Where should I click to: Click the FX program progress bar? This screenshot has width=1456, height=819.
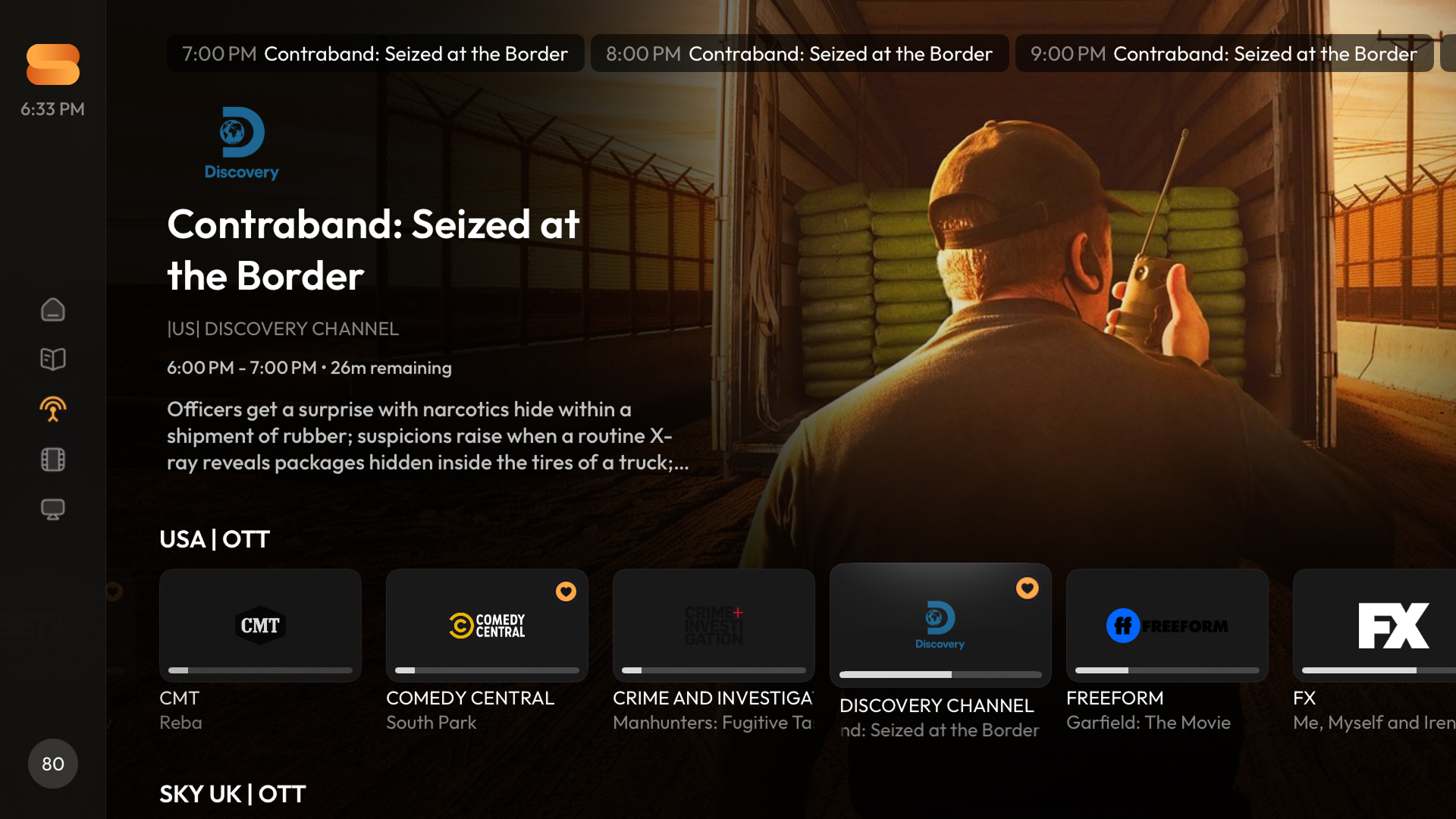click(x=1379, y=670)
